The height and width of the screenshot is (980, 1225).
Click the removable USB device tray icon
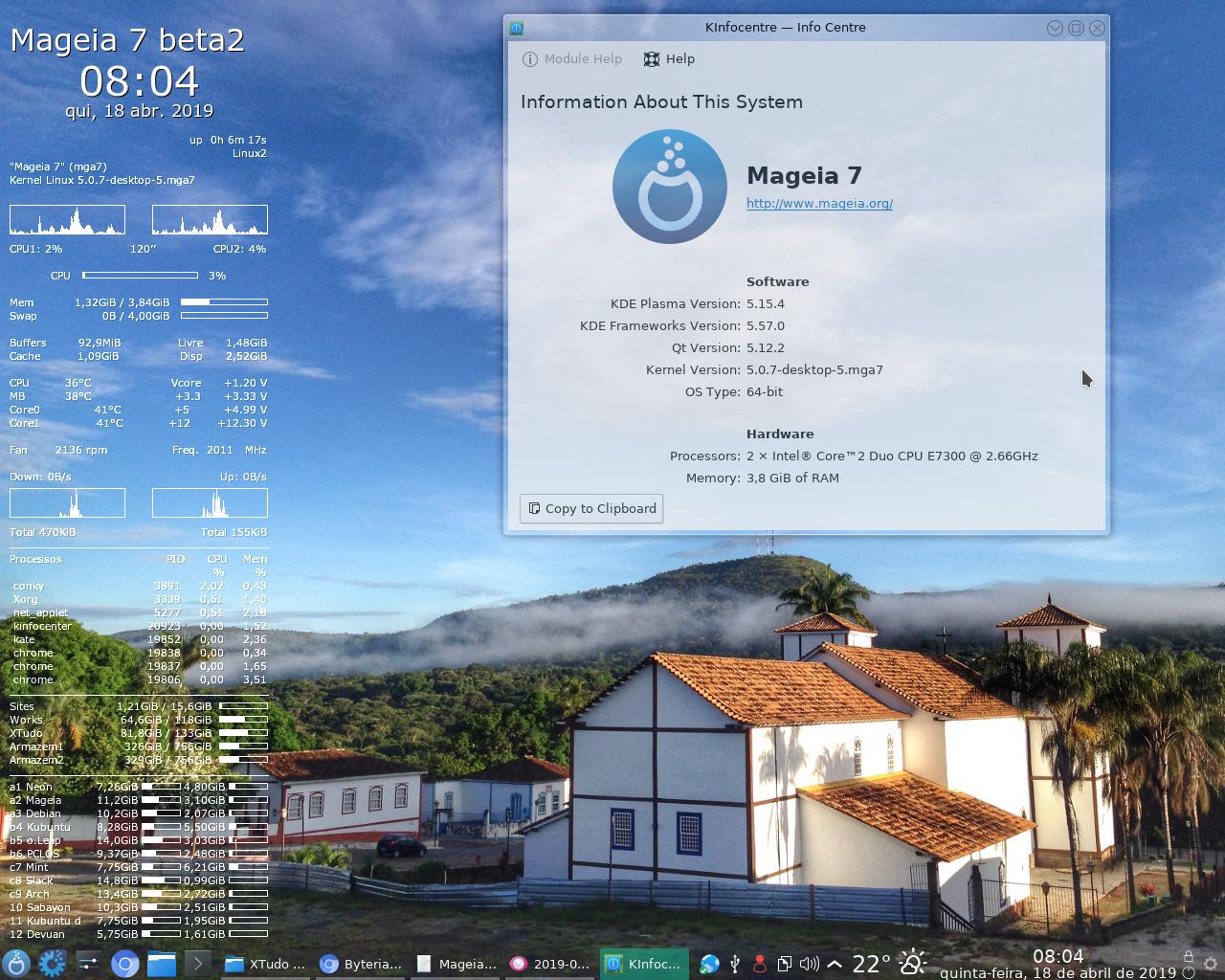tap(735, 962)
